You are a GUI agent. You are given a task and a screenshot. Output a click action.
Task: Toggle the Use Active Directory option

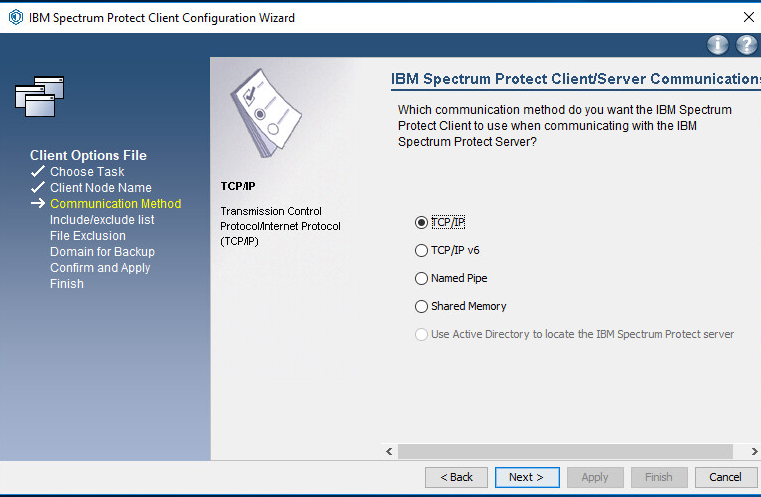pyautogui.click(x=421, y=334)
